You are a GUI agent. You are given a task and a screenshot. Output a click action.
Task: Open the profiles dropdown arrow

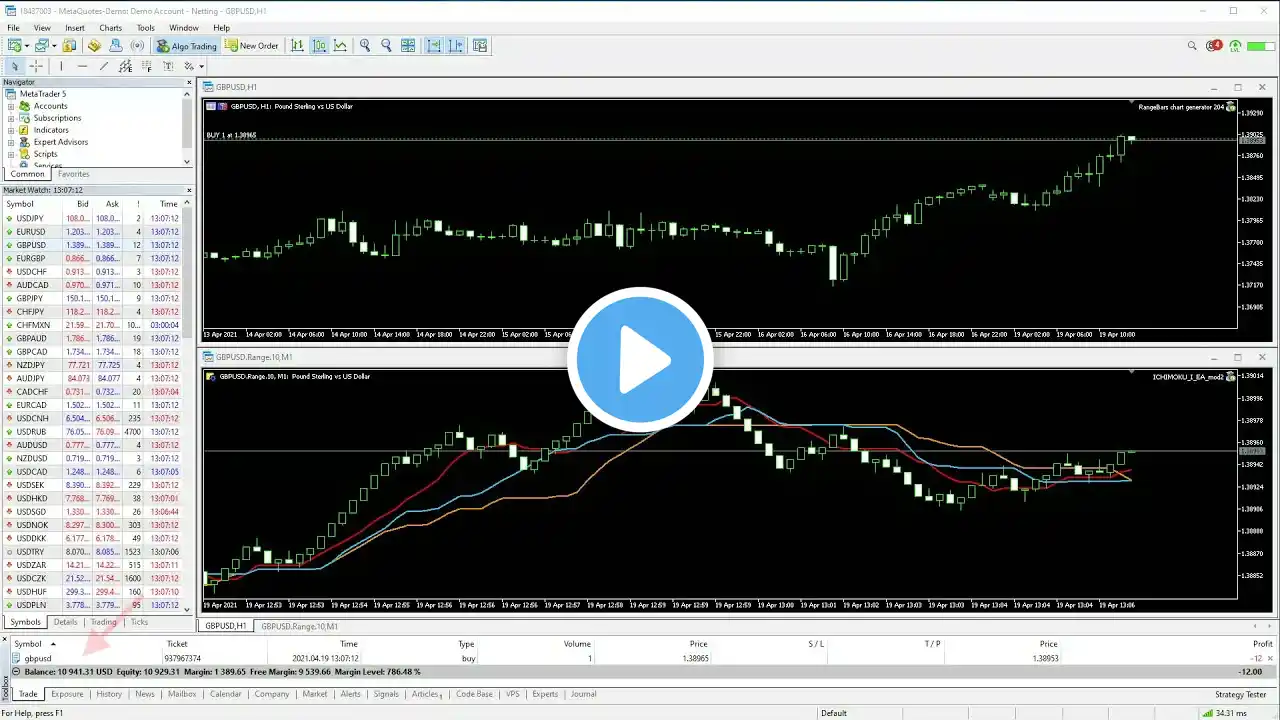(53, 46)
